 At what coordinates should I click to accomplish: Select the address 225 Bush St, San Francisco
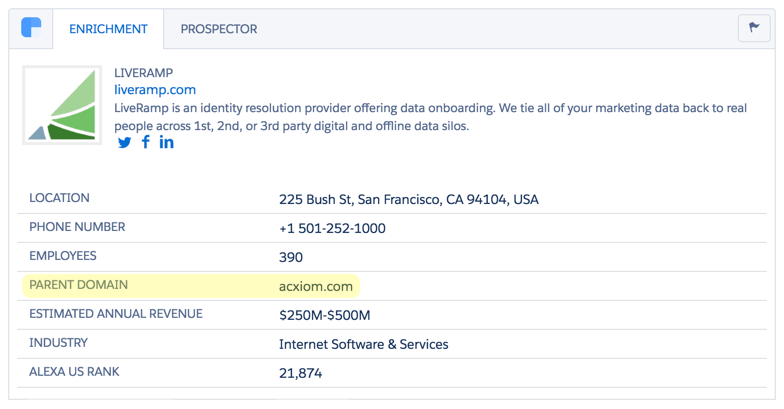pos(408,200)
